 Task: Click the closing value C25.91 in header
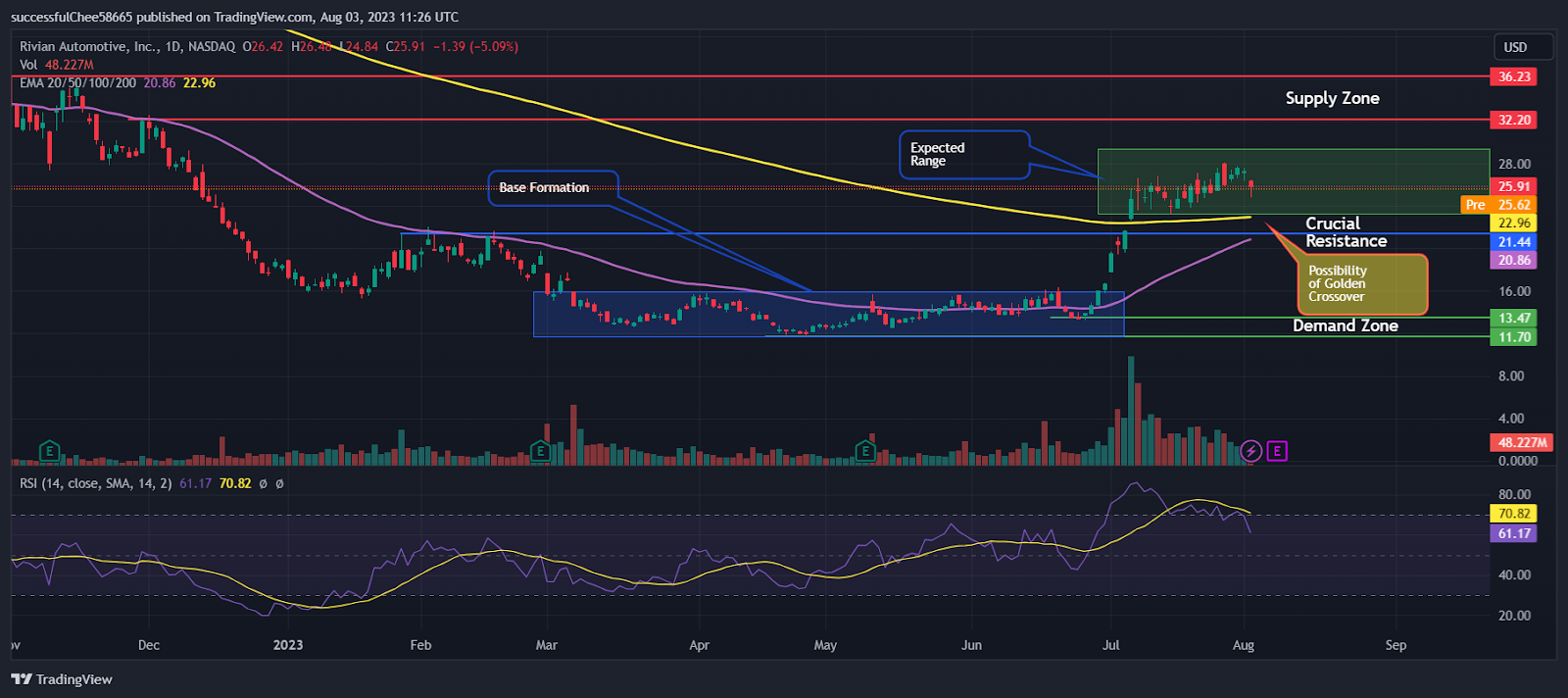[405, 46]
